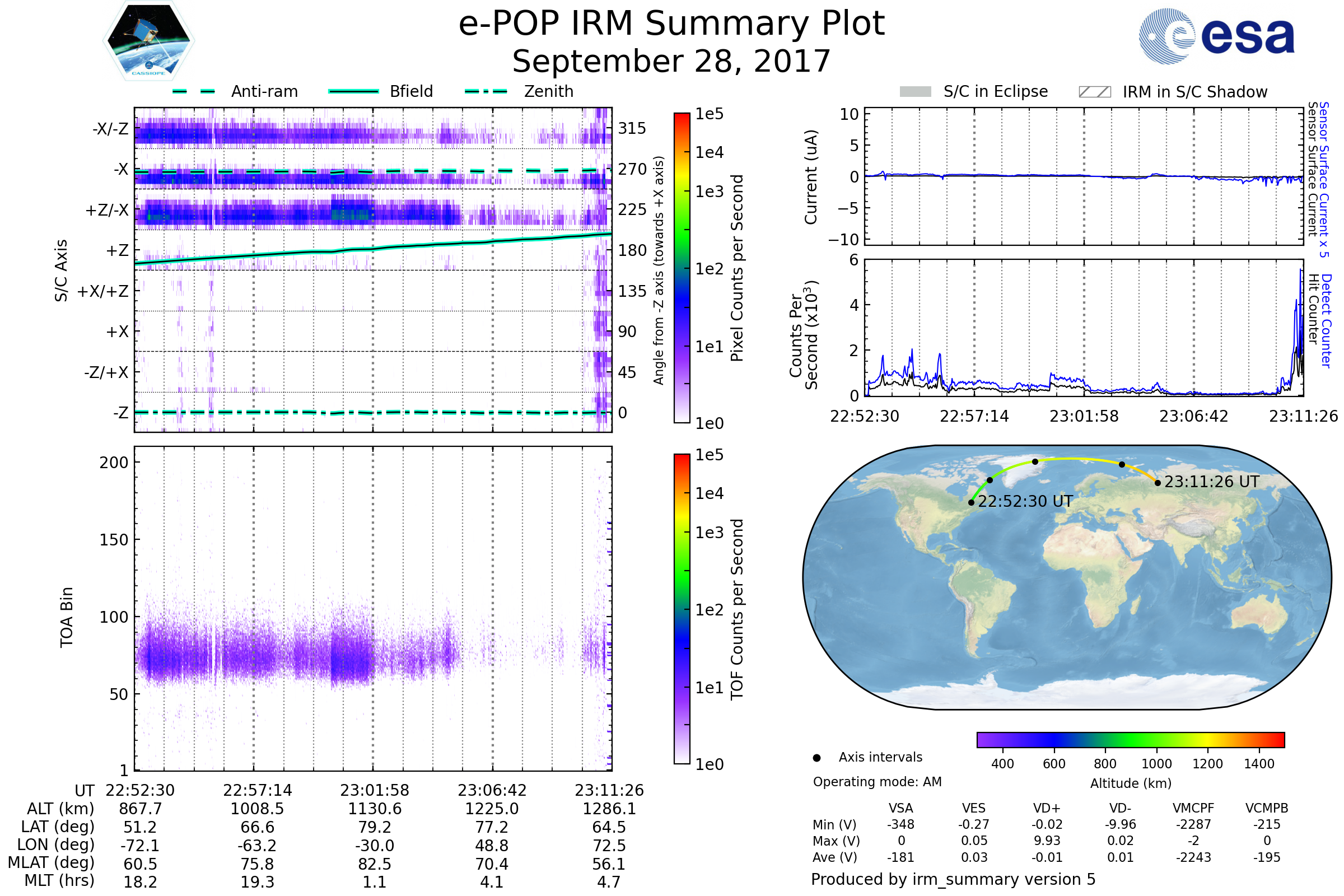The height and width of the screenshot is (896, 1344).
Task: Click the Anti-ram dashed line legend sample
Action: (194, 91)
